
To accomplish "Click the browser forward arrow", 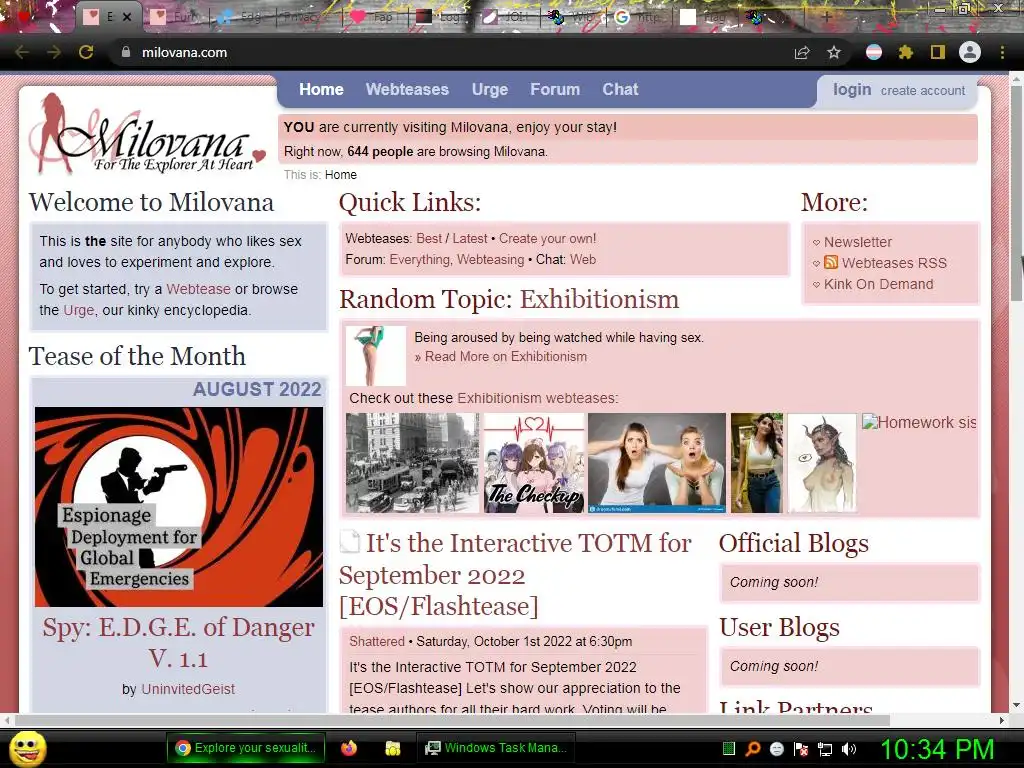I will click(x=54, y=52).
